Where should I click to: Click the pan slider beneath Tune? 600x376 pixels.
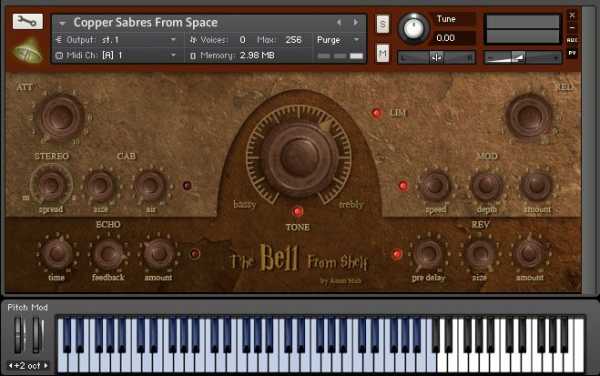coord(436,58)
